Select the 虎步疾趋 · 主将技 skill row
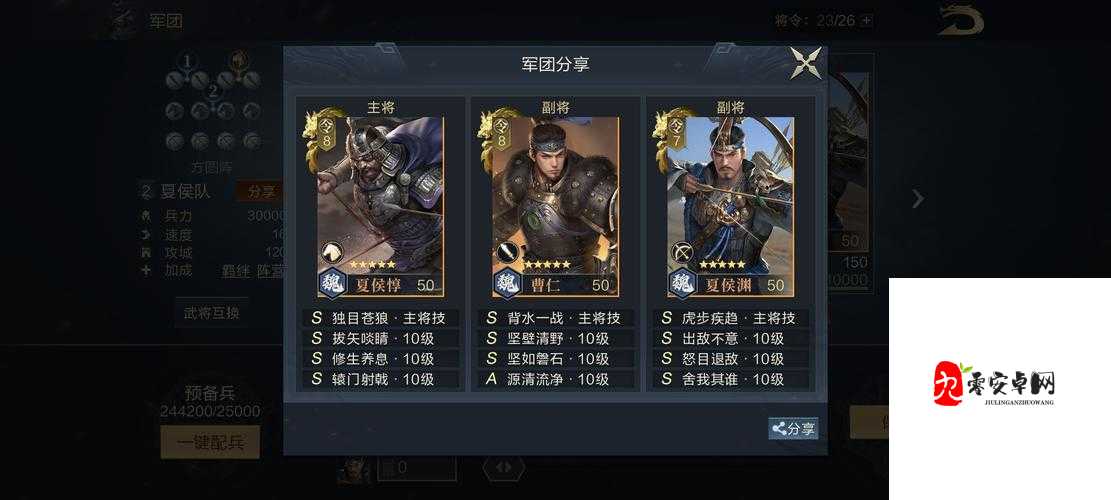Viewport: 1111px width, 500px height. point(731,319)
